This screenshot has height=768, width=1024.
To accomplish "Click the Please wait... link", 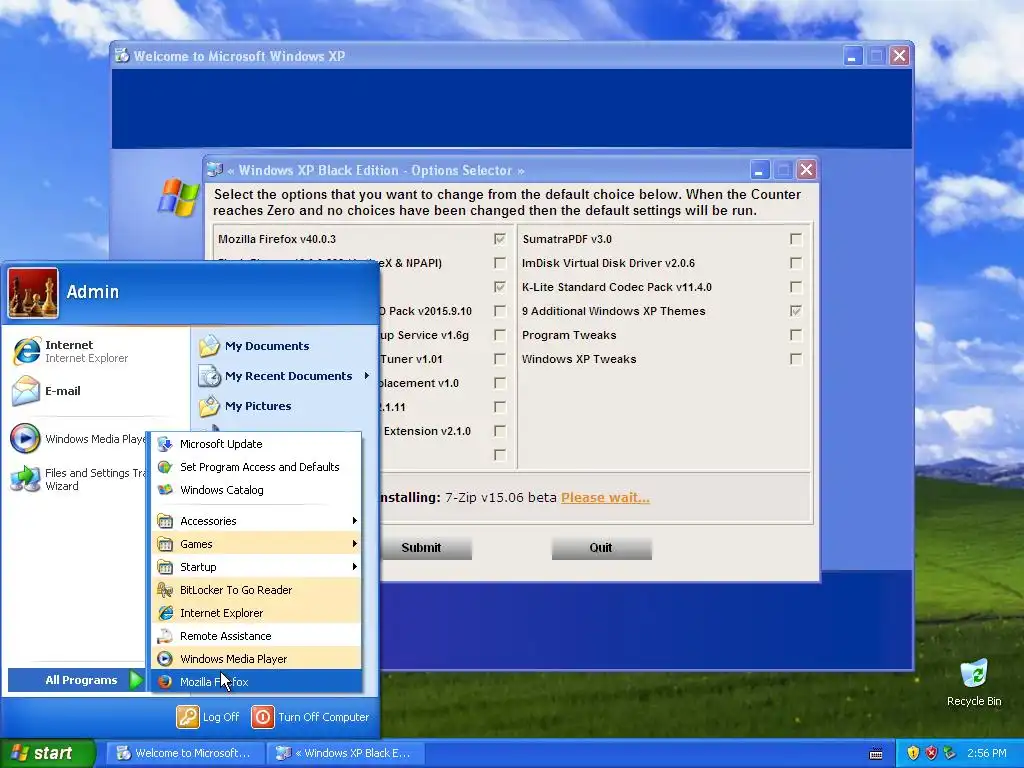I will point(605,498).
